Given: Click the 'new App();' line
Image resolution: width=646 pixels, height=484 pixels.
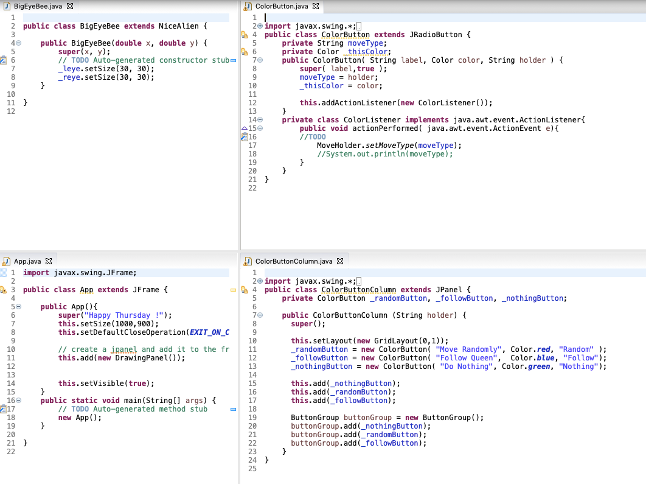Looking at the screenshot, I should click(80, 418).
